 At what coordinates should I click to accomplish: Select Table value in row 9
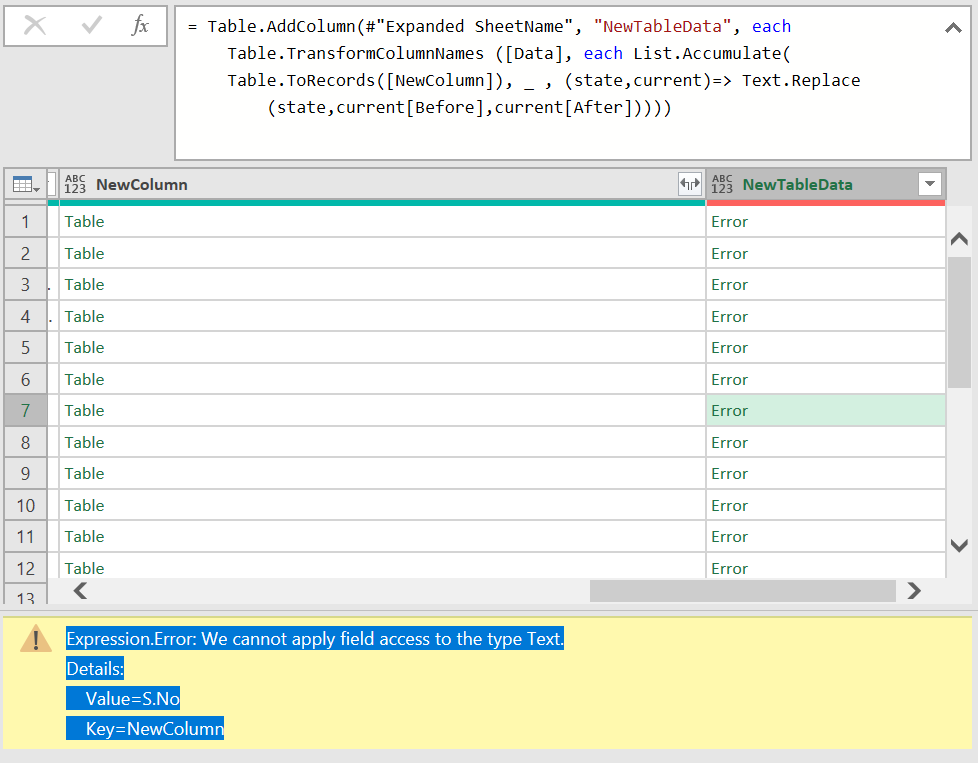tap(84, 474)
